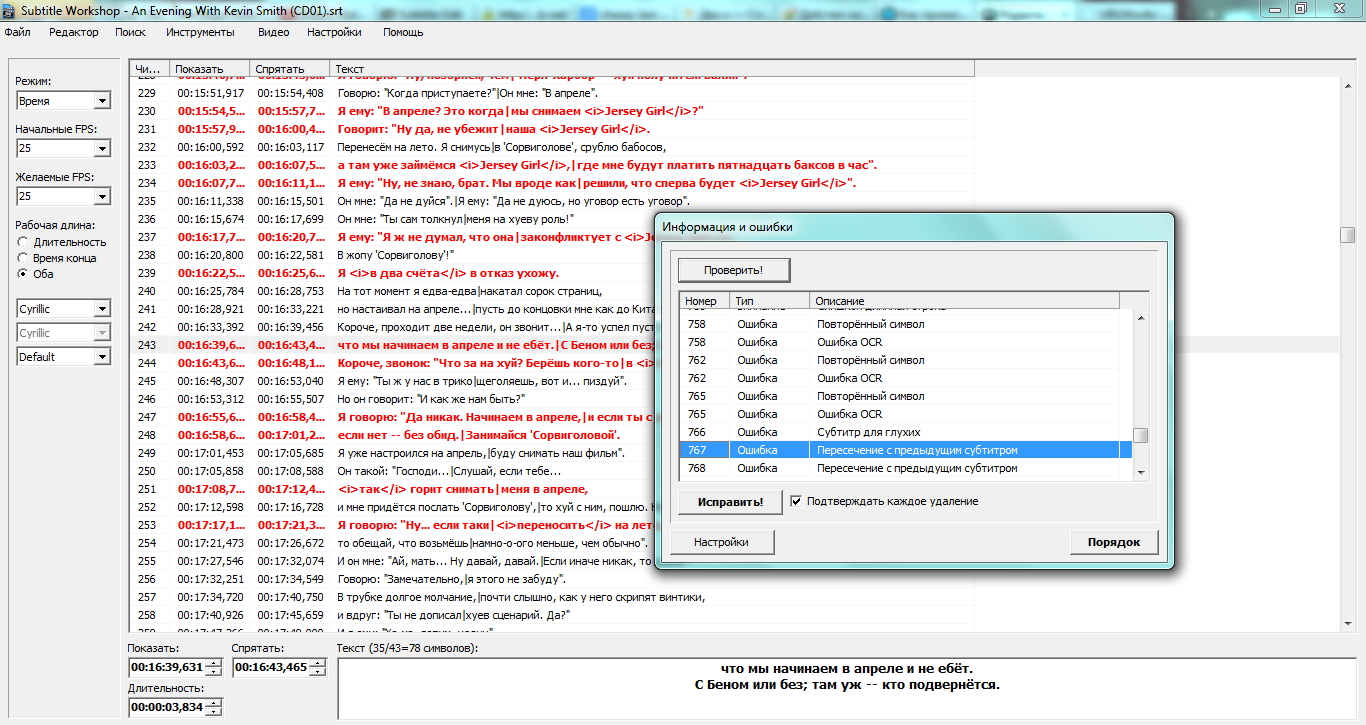Increase Длительность value with up arrow

[x=215, y=703]
